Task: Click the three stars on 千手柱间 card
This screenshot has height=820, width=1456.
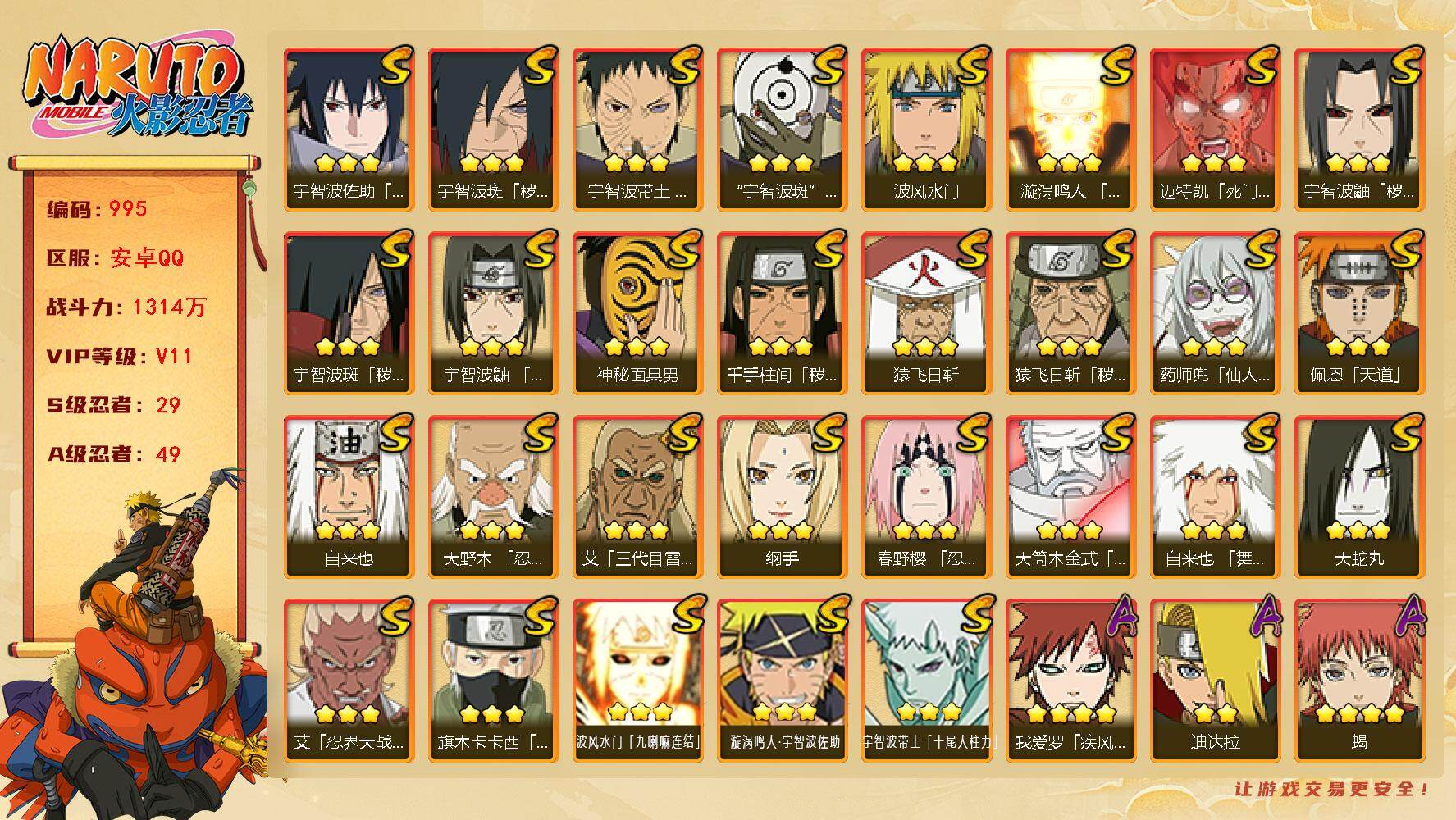Action: tap(781, 347)
